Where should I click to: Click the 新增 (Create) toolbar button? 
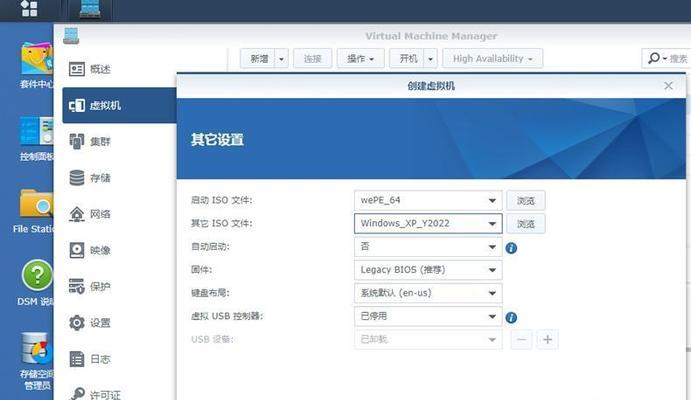[258, 59]
